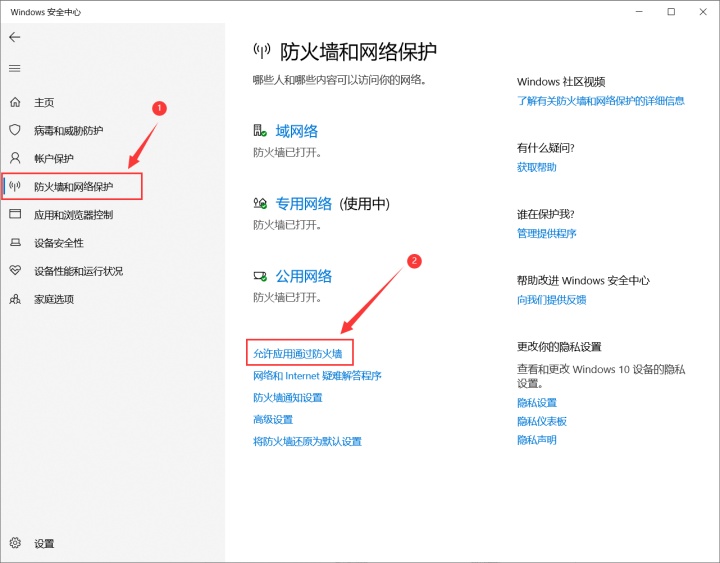Open 网络和 Internet 疑难解答程序 link
The width and height of the screenshot is (720, 563).
(x=317, y=376)
